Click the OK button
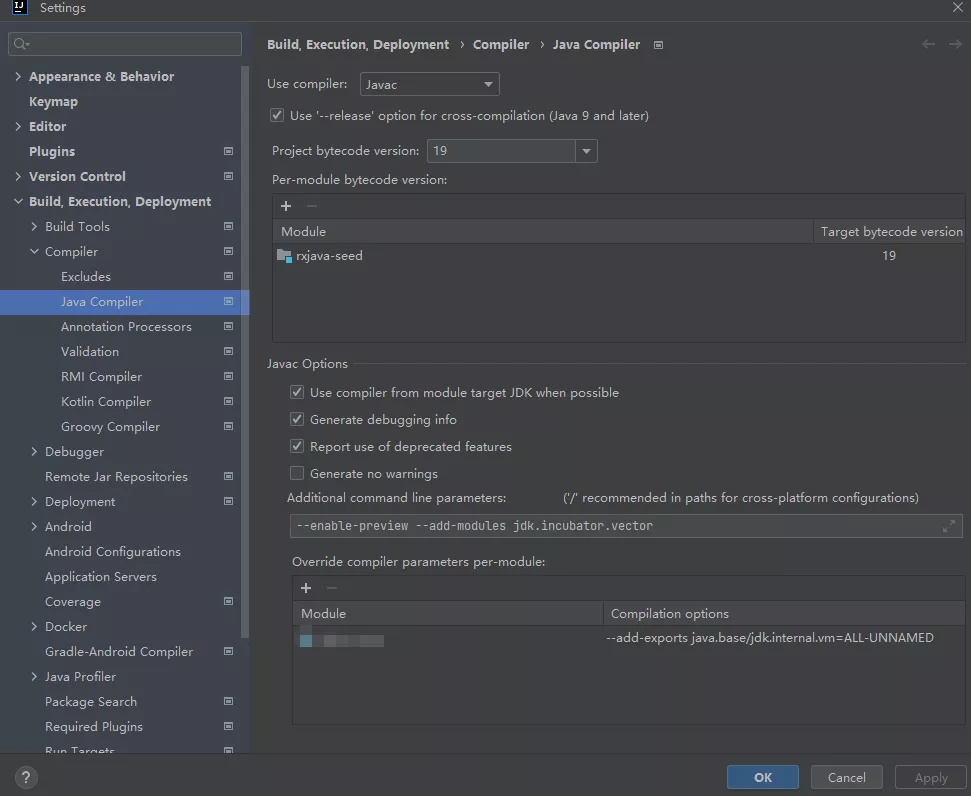The width and height of the screenshot is (971, 796). point(763,777)
